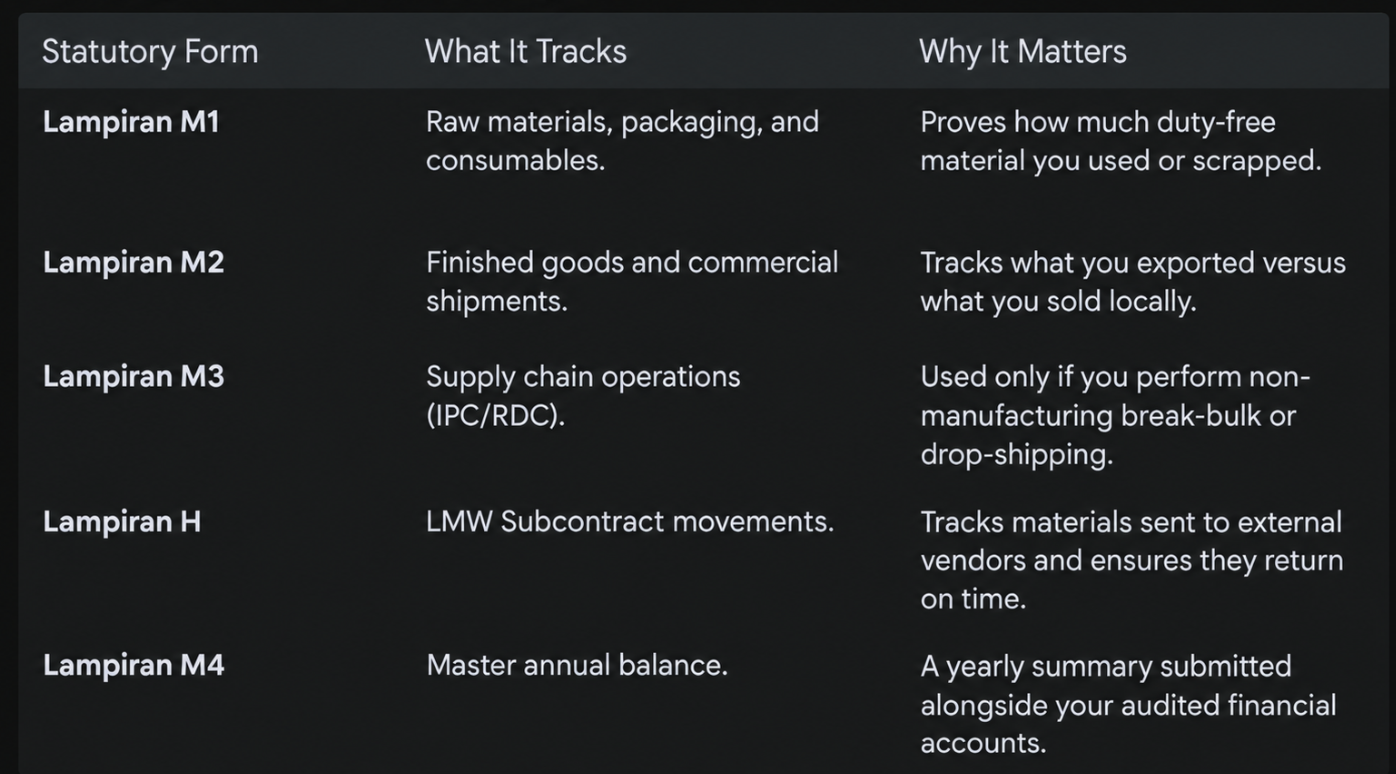Click the 'Used only if you perform non-manufacturing' text
This screenshot has height=774, width=1396.
1115,396
